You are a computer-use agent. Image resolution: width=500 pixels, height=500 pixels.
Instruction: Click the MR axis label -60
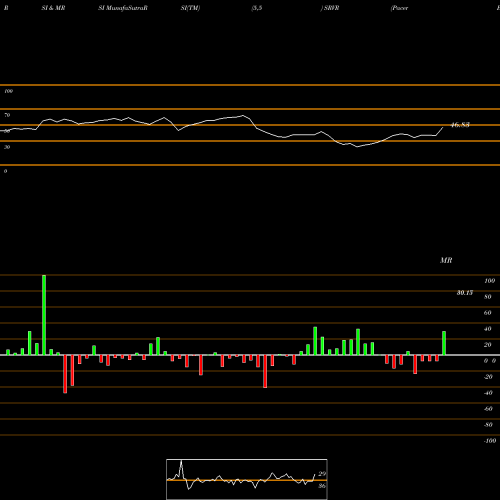click(488, 409)
